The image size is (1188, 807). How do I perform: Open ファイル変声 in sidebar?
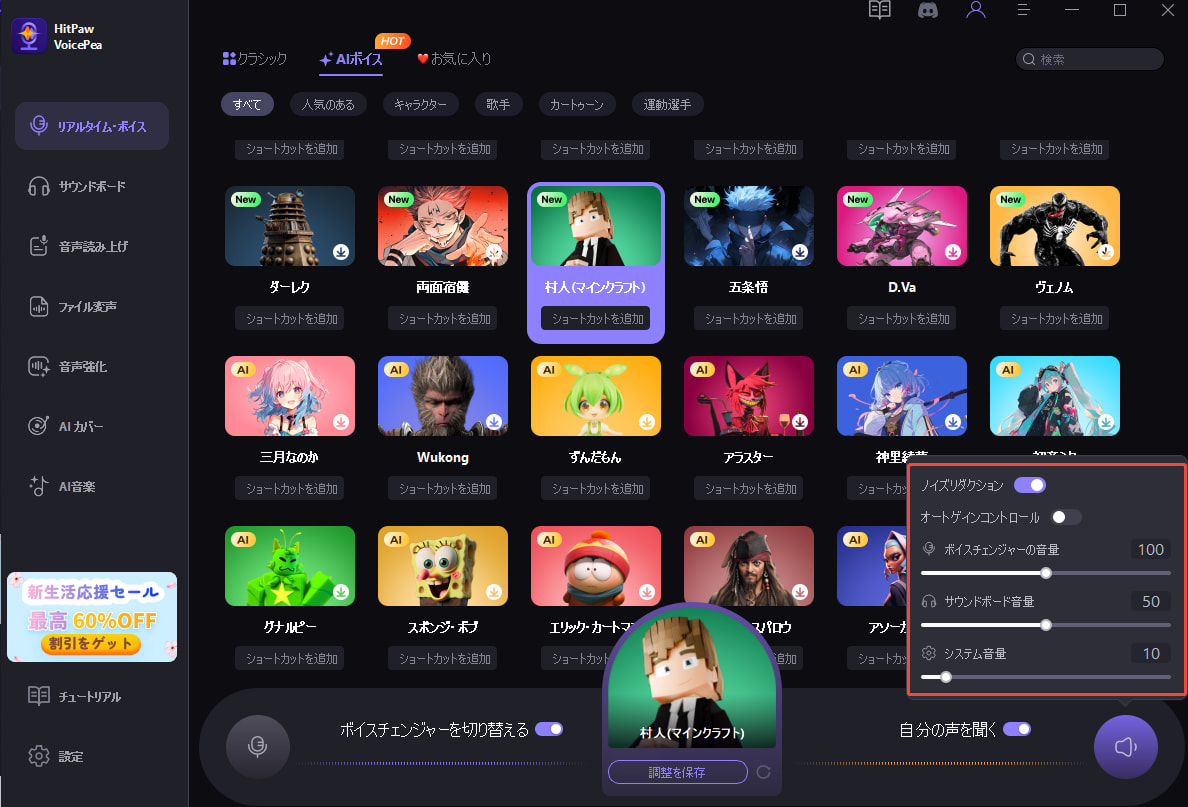pos(92,306)
